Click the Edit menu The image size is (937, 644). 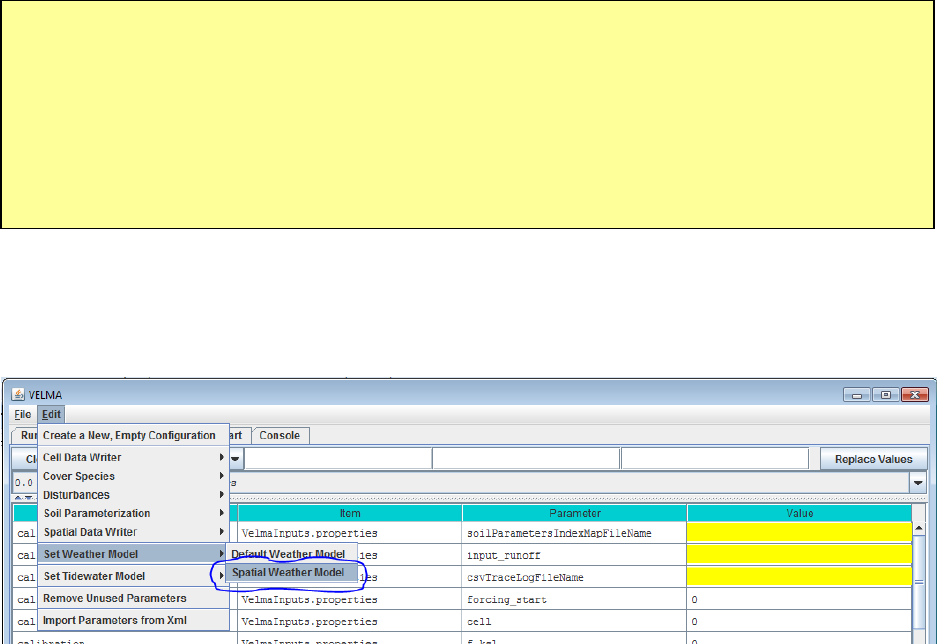pyautogui.click(x=51, y=414)
